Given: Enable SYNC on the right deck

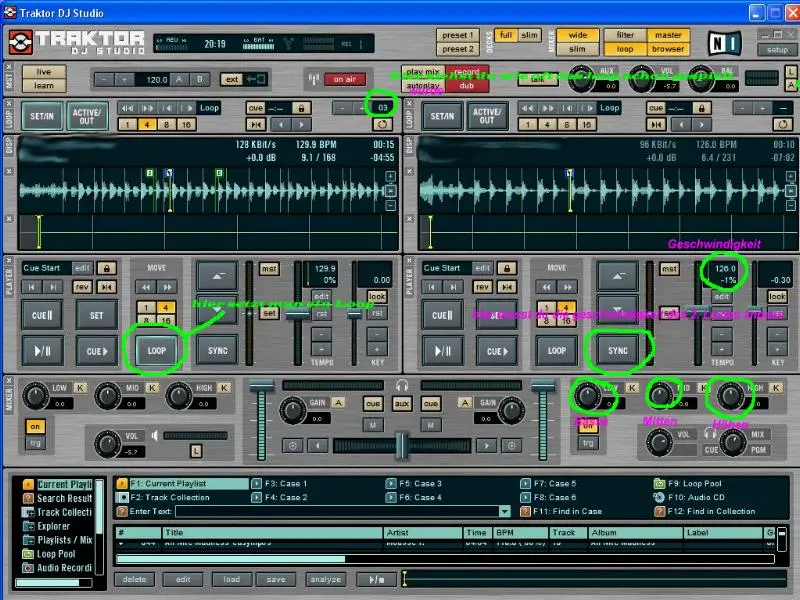Looking at the screenshot, I should (618, 350).
